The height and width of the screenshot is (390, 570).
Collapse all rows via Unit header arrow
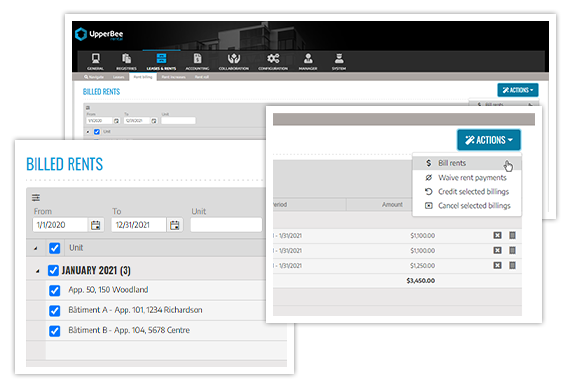coord(36,249)
